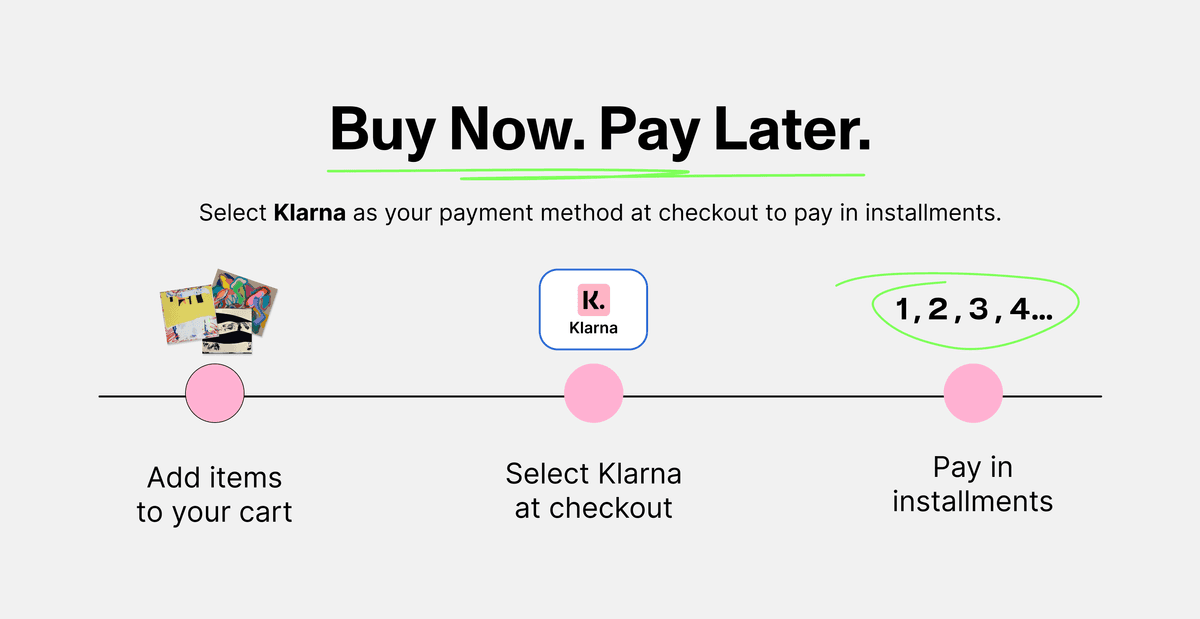Click the number 1 in the installments sequence

pyautogui.click(x=904, y=311)
